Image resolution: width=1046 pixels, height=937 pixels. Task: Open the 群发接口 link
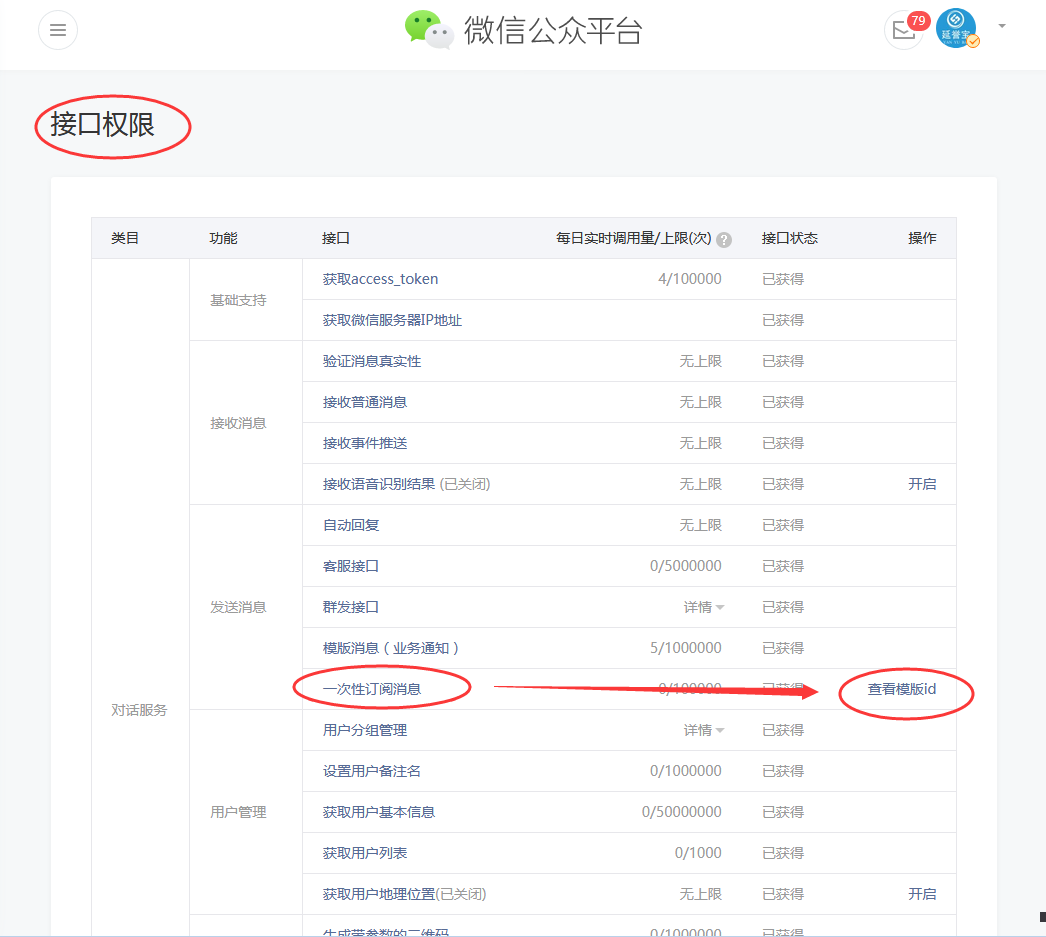(x=351, y=607)
